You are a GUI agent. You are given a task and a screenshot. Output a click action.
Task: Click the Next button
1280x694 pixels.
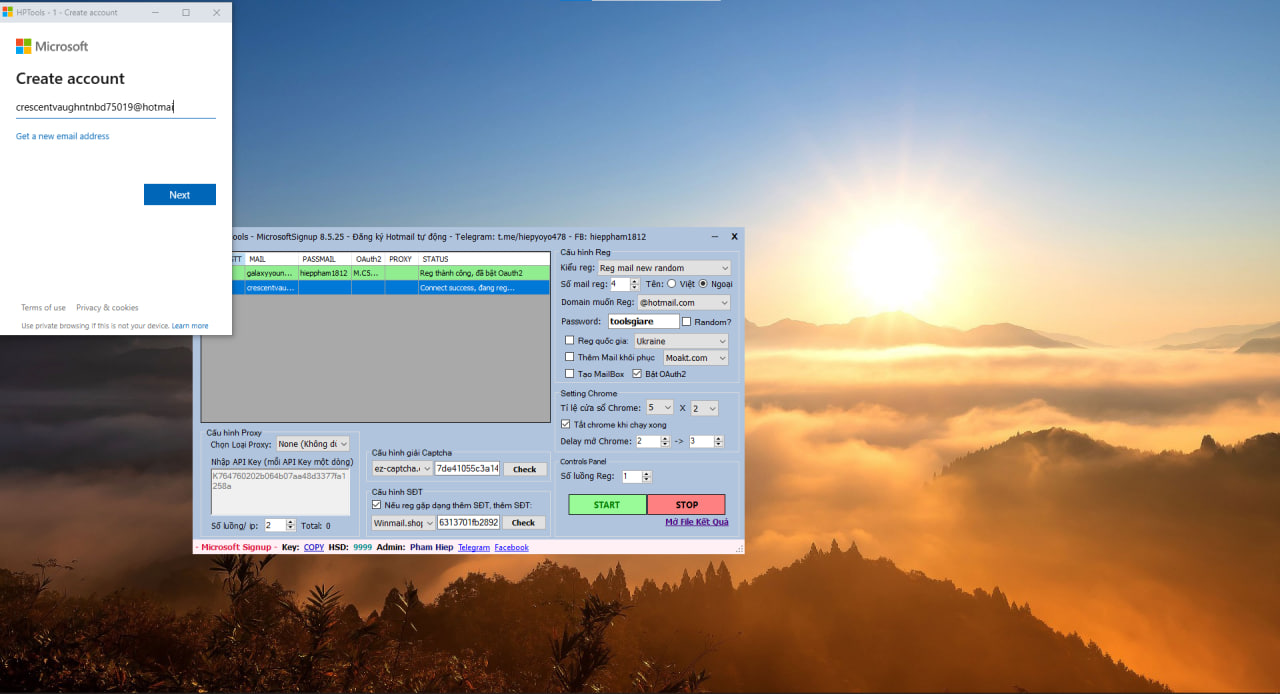pos(180,195)
